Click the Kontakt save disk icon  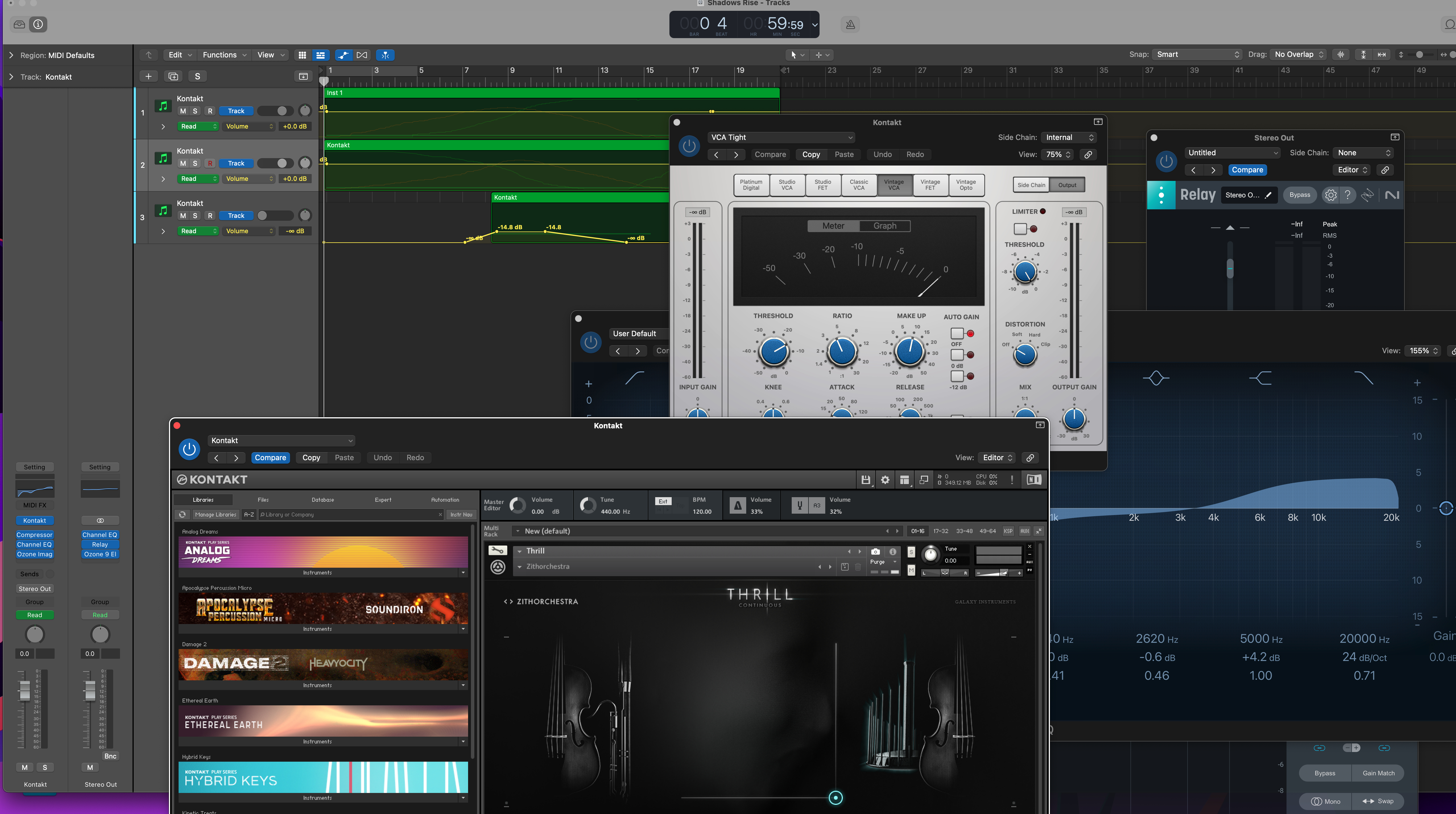pyautogui.click(x=865, y=479)
